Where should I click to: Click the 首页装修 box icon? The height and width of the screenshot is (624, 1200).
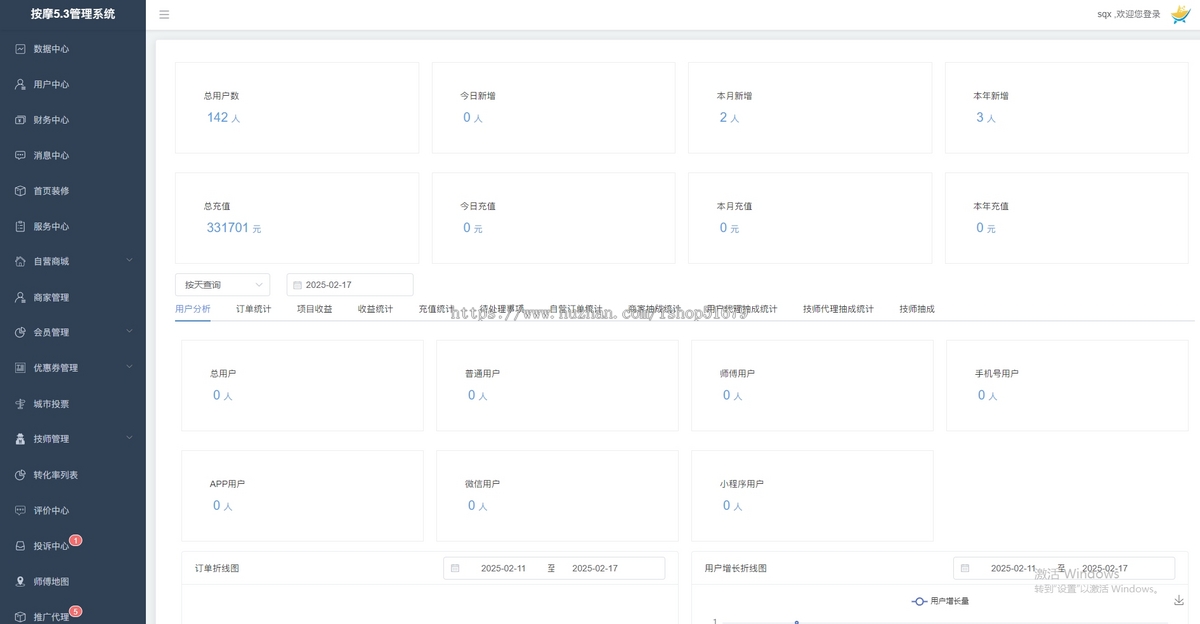coord(20,191)
